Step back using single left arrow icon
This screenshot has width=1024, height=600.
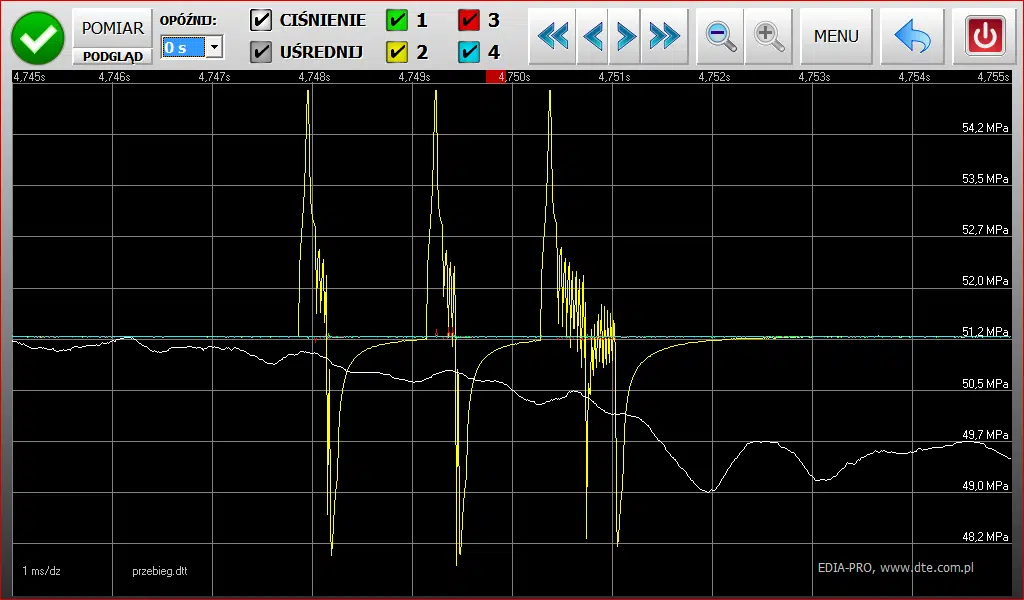[592, 36]
